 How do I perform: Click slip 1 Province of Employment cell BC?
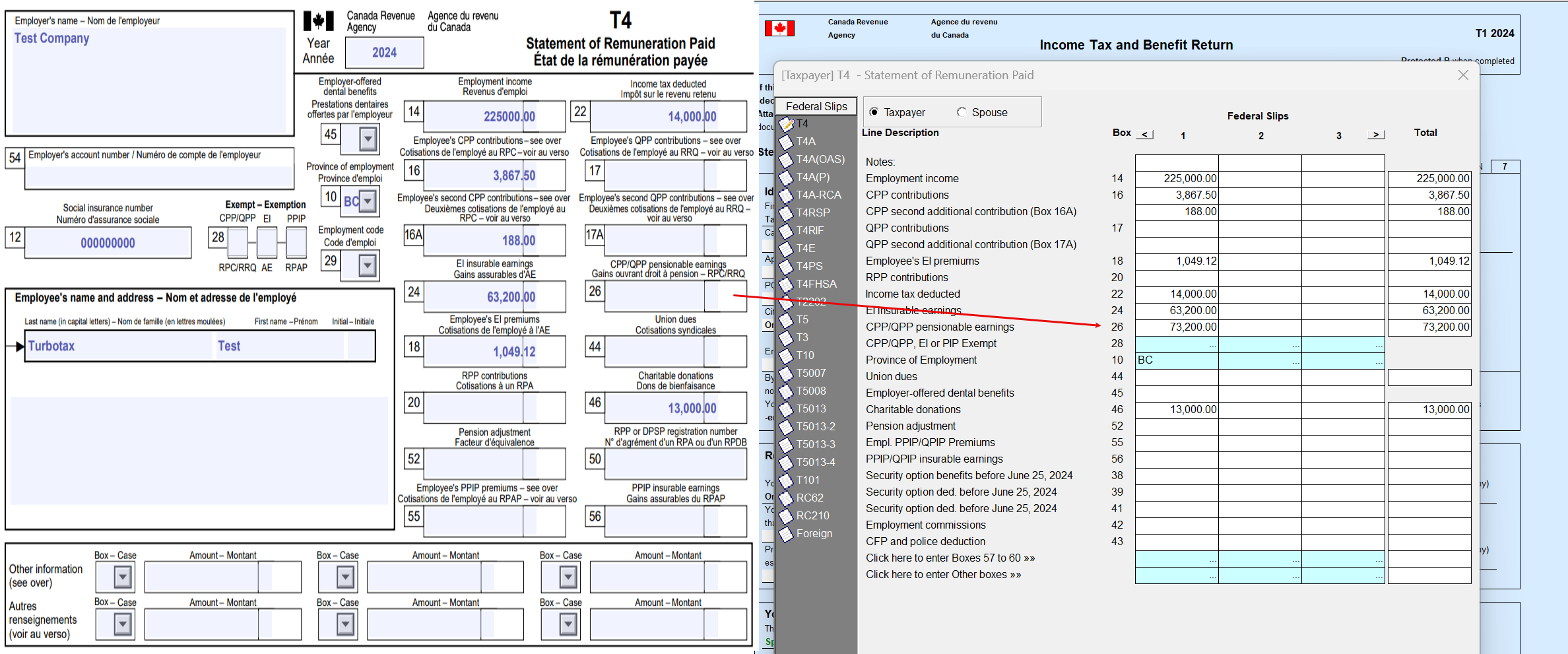[1177, 360]
